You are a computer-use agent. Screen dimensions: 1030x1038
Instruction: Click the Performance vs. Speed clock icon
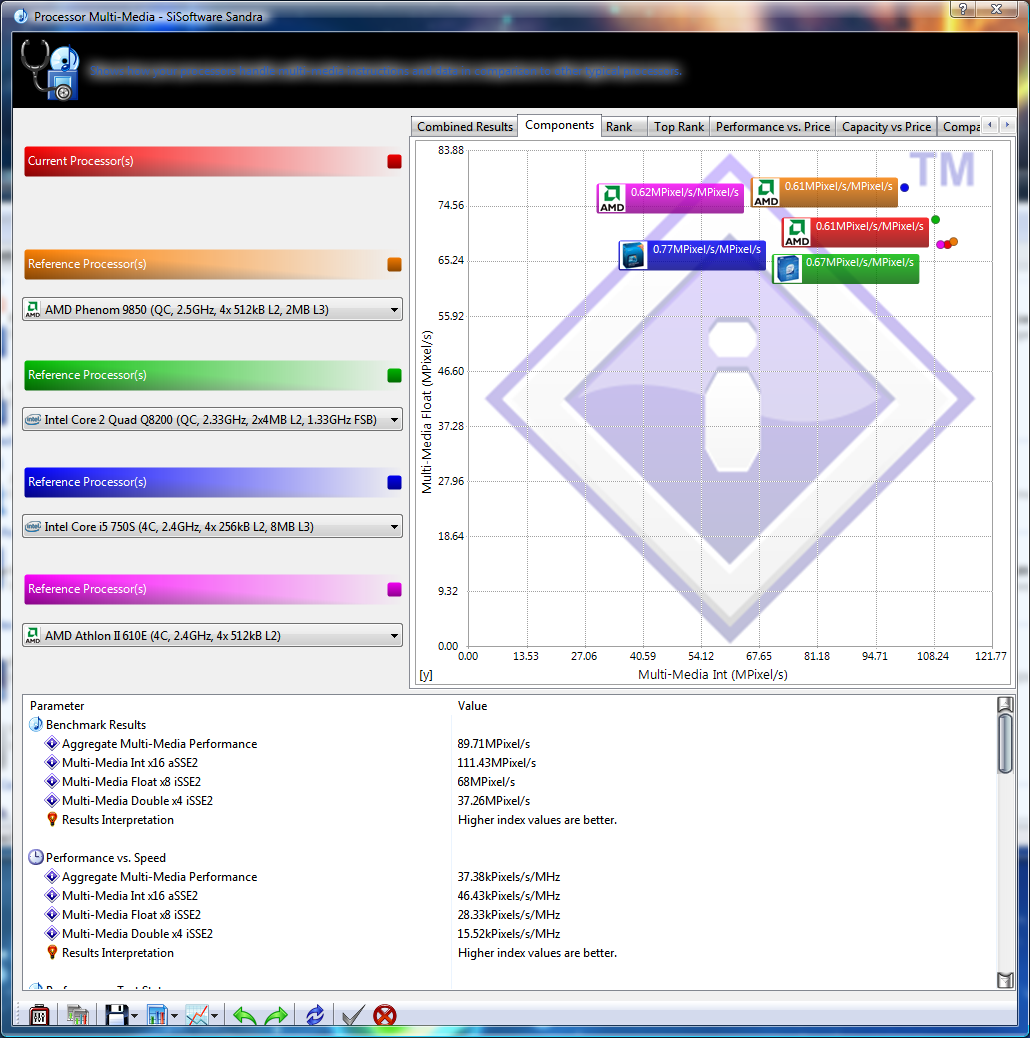(36, 857)
